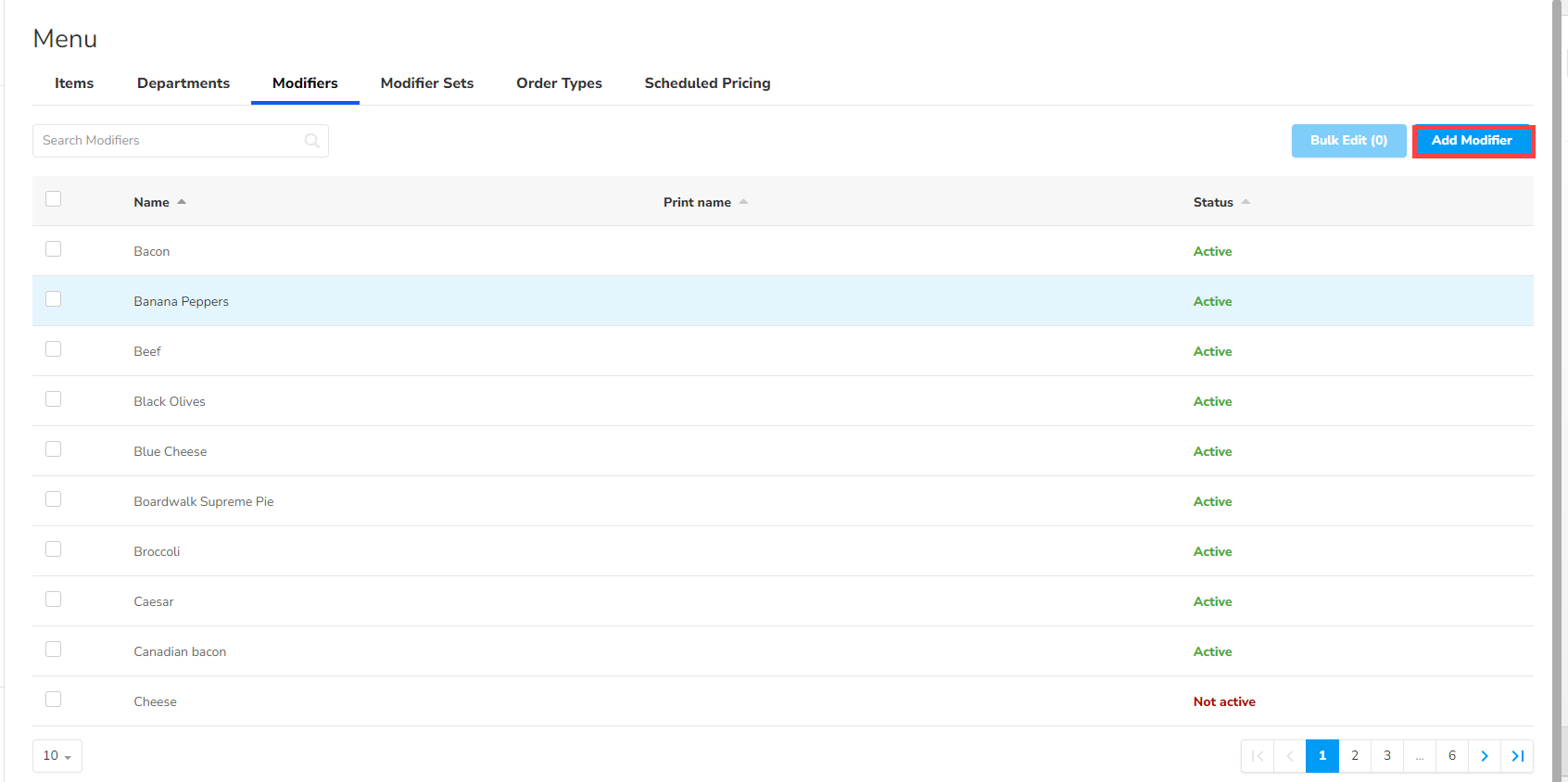
Task: Select the Blue Cheese row checkbox
Action: pos(54,449)
